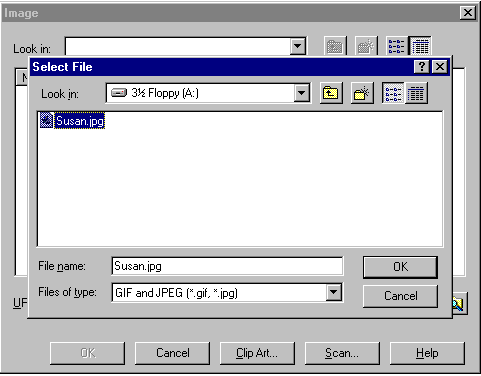Image resolution: width=481 pixels, height=376 pixels.
Task: Cancel the Select File dialog
Action: click(x=400, y=296)
